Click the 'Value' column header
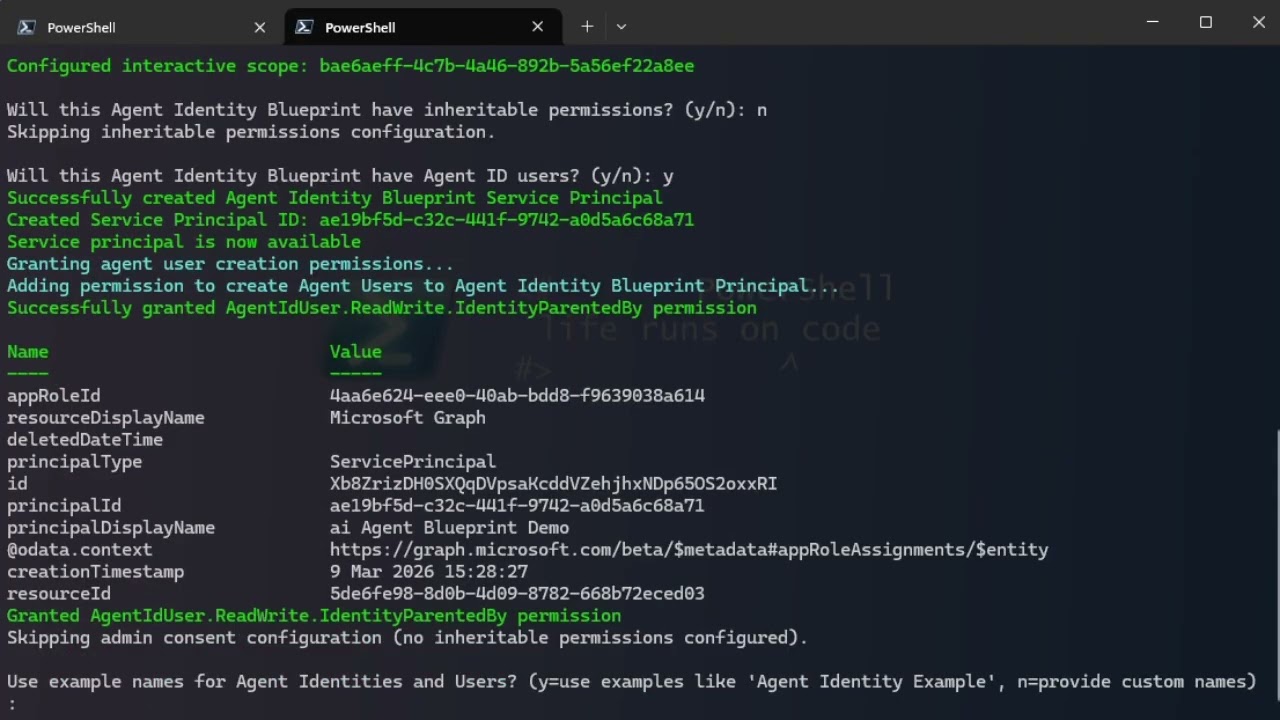This screenshot has height=720, width=1280. (356, 352)
